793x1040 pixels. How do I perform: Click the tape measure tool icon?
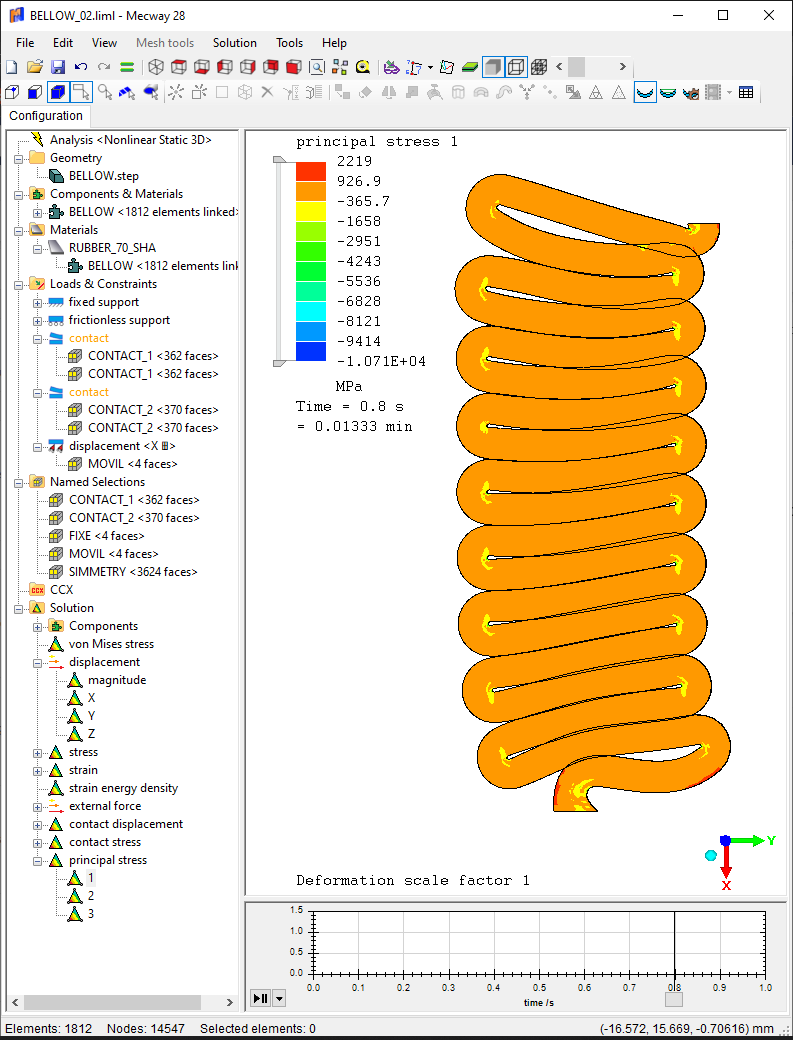click(362, 67)
